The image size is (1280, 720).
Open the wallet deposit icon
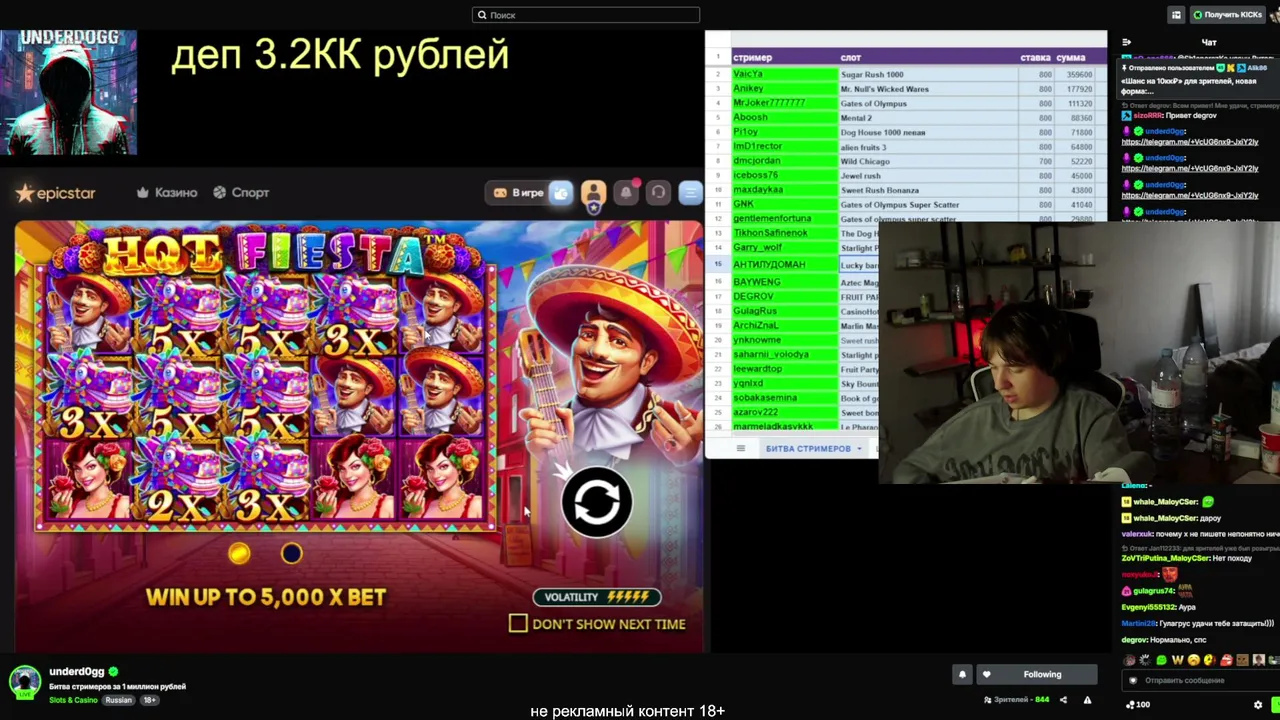pyautogui.click(x=561, y=193)
